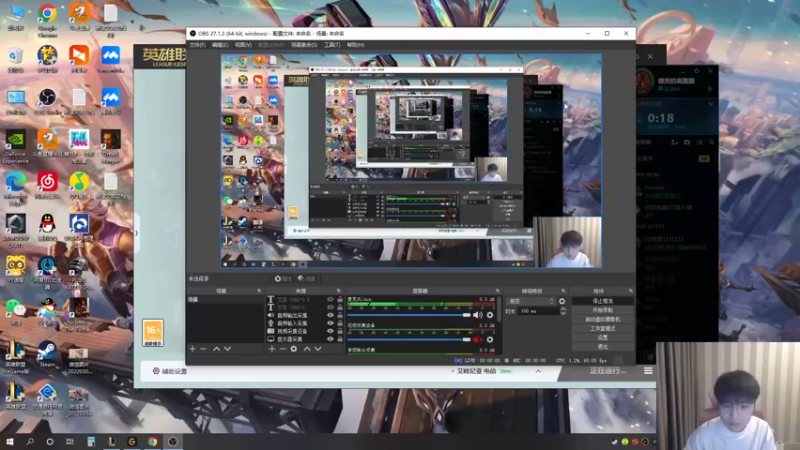800x450 pixels.
Task: Open the scene transition type dropdown
Action: (x=531, y=302)
